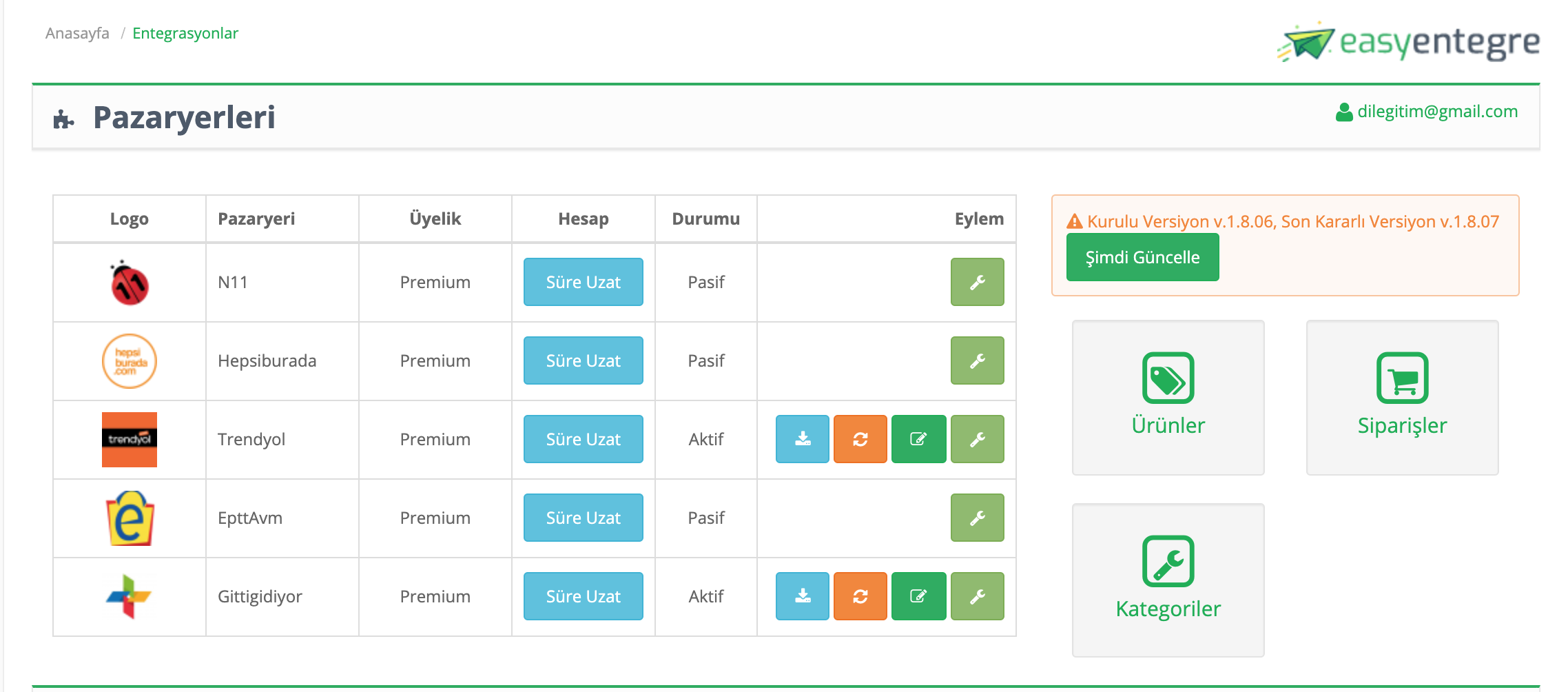Screen dimensions: 1568x692
Task: Click the Trendyol logo
Action: [130, 440]
